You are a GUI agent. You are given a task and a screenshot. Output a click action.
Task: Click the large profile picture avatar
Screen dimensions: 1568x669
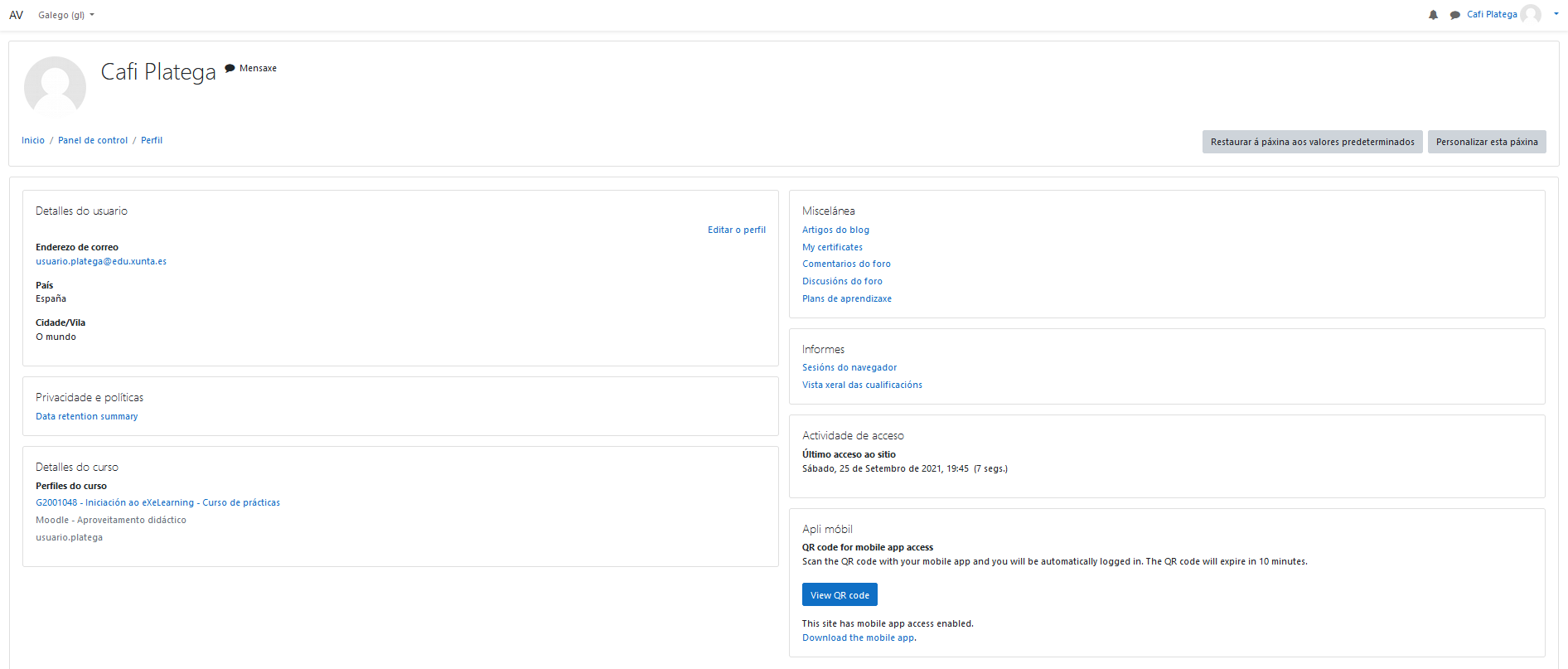click(55, 85)
